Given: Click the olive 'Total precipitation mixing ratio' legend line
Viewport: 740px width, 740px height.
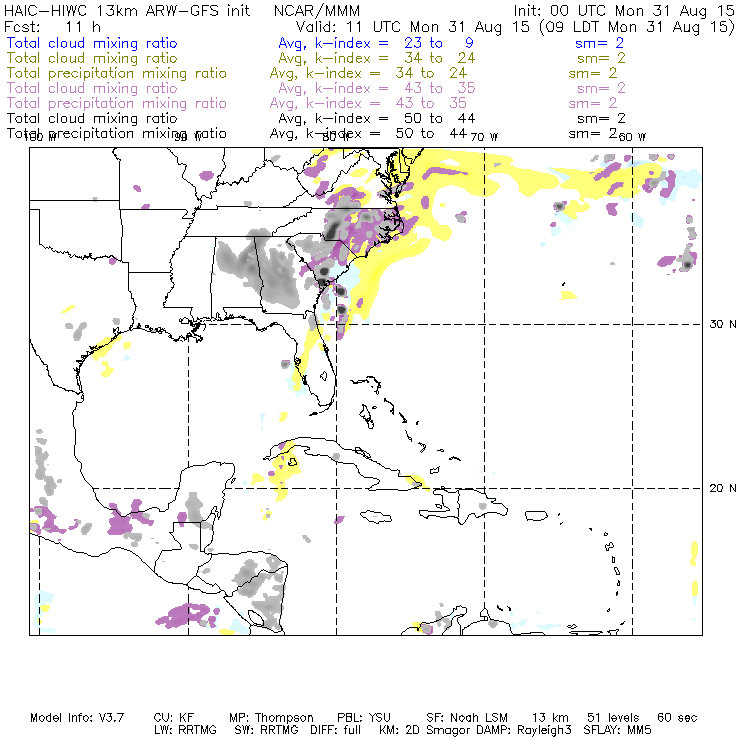Looking at the screenshot, I should pyautogui.click(x=117, y=73).
